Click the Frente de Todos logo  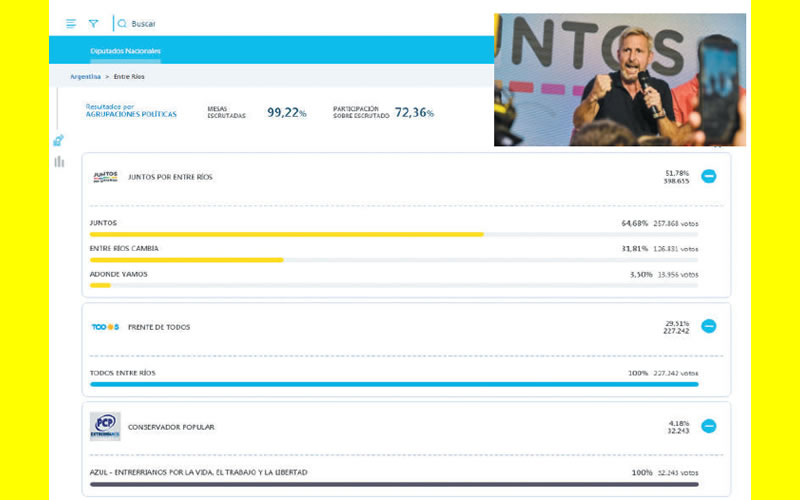[x=105, y=327]
